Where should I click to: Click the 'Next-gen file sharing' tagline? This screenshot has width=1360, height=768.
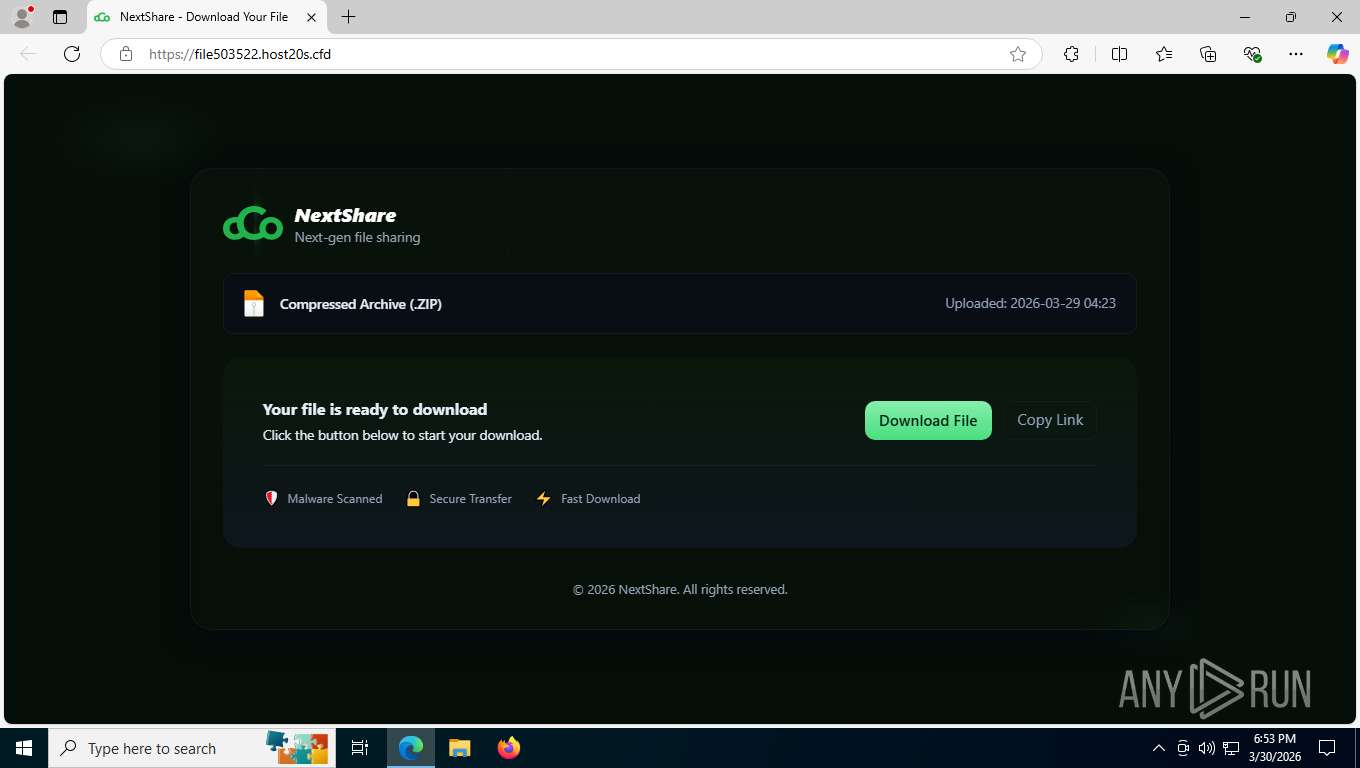pyautogui.click(x=357, y=238)
